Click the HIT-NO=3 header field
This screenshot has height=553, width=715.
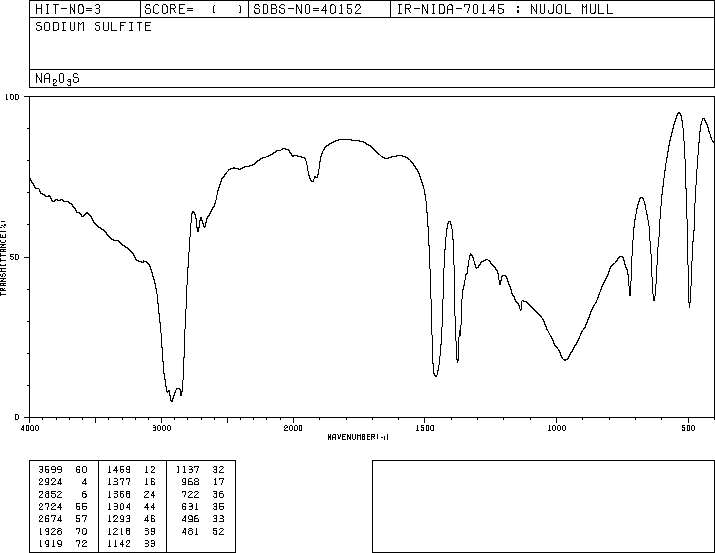click(68, 9)
